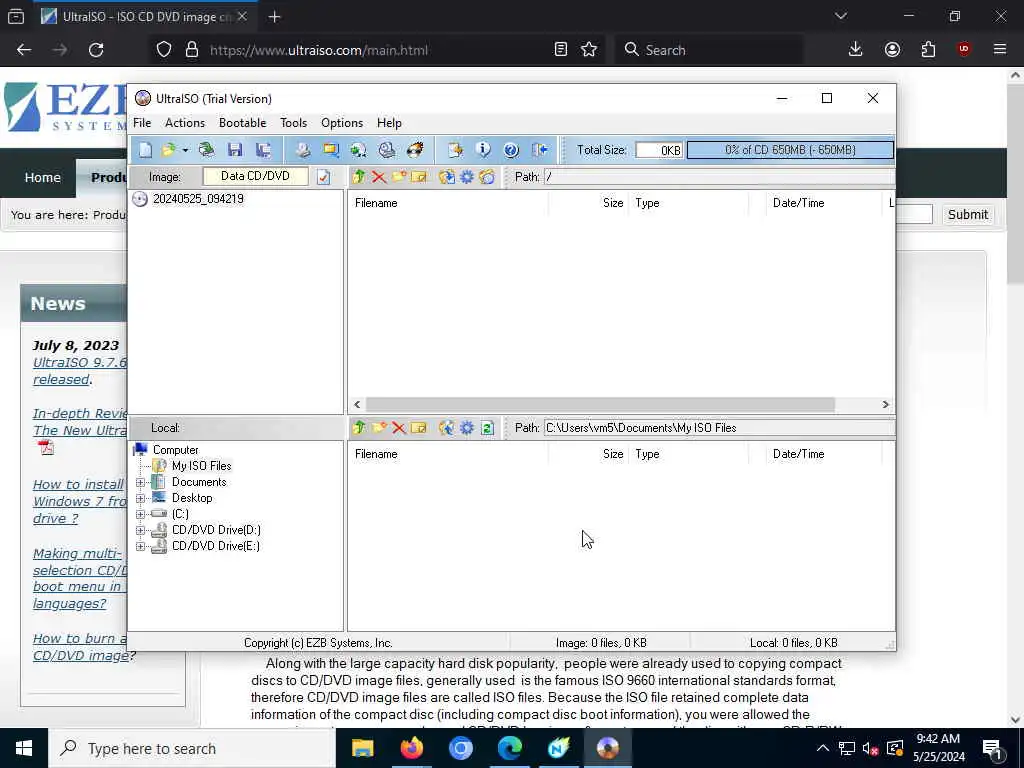
Task: Click the Firefox Downloads arrow icon
Action: click(856, 50)
